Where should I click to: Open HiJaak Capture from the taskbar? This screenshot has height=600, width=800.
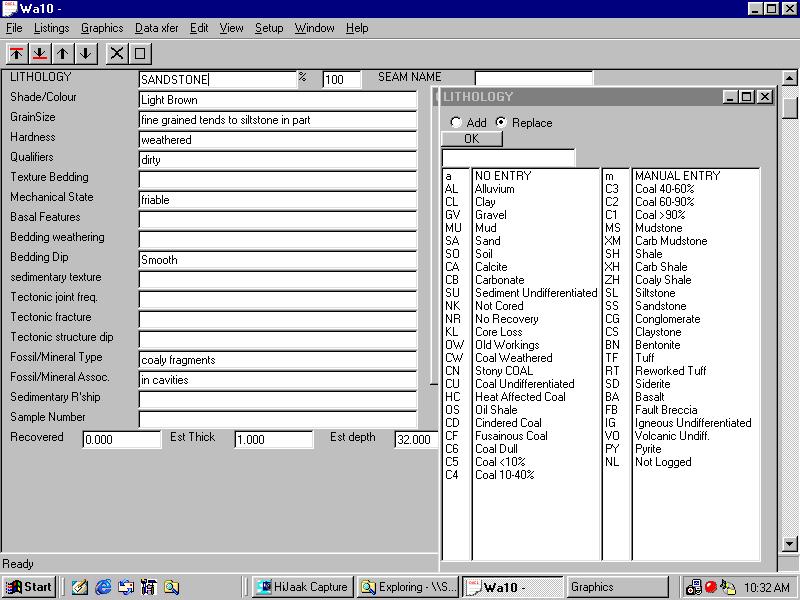(x=301, y=587)
